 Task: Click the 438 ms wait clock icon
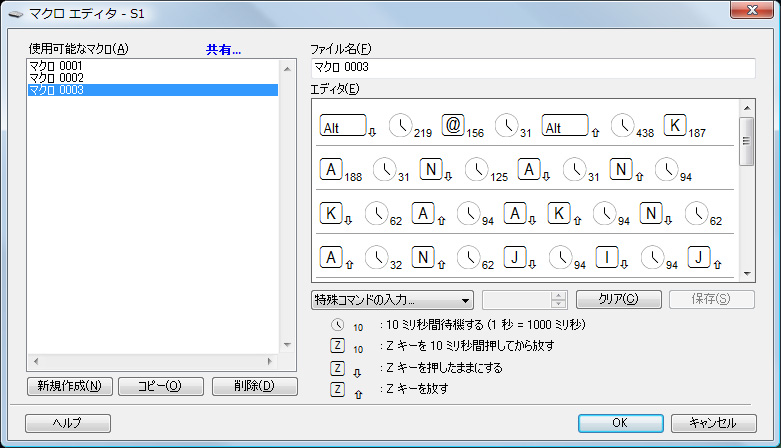[623, 126]
